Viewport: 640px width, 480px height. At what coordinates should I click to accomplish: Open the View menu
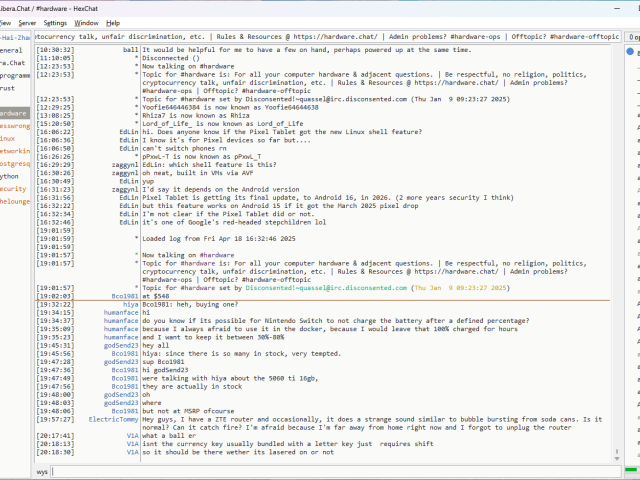[x=5, y=22]
